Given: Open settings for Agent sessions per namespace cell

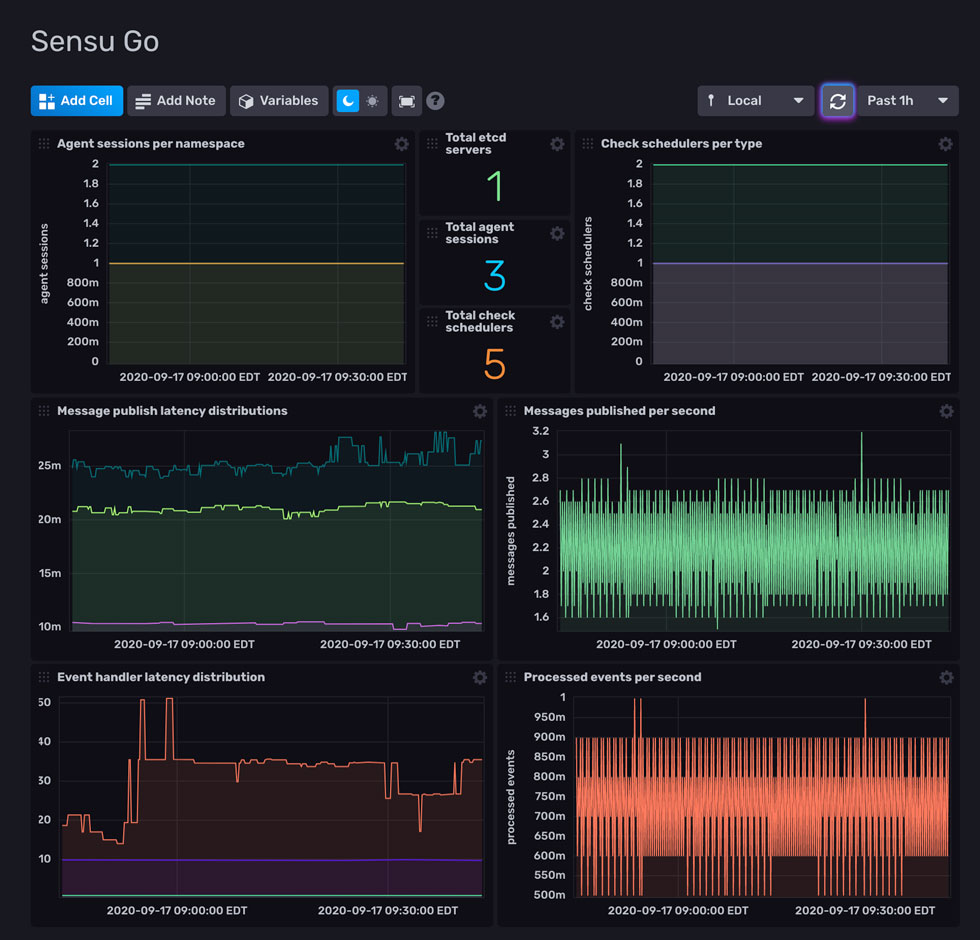Looking at the screenshot, I should 402,144.
